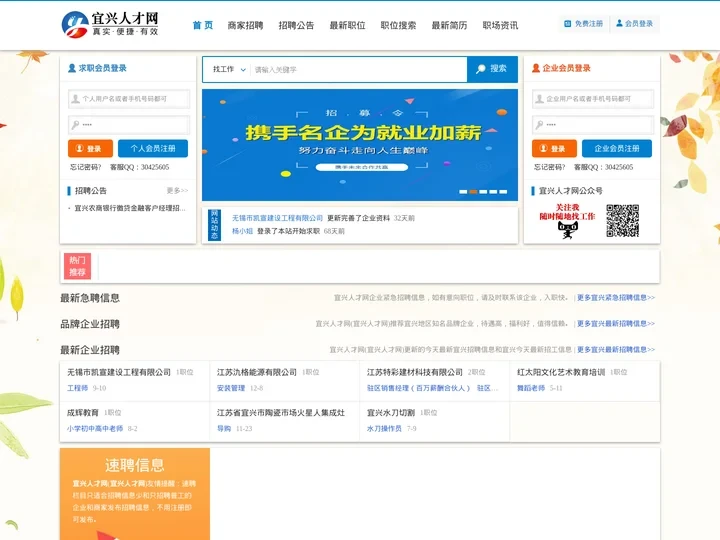Click orange 登录 button in 企业会员登录 panel
The width and height of the screenshot is (720, 540).
(554, 148)
